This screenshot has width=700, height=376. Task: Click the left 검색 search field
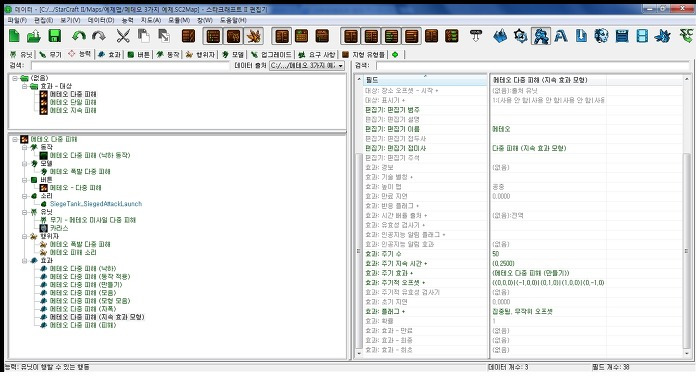click(x=129, y=66)
